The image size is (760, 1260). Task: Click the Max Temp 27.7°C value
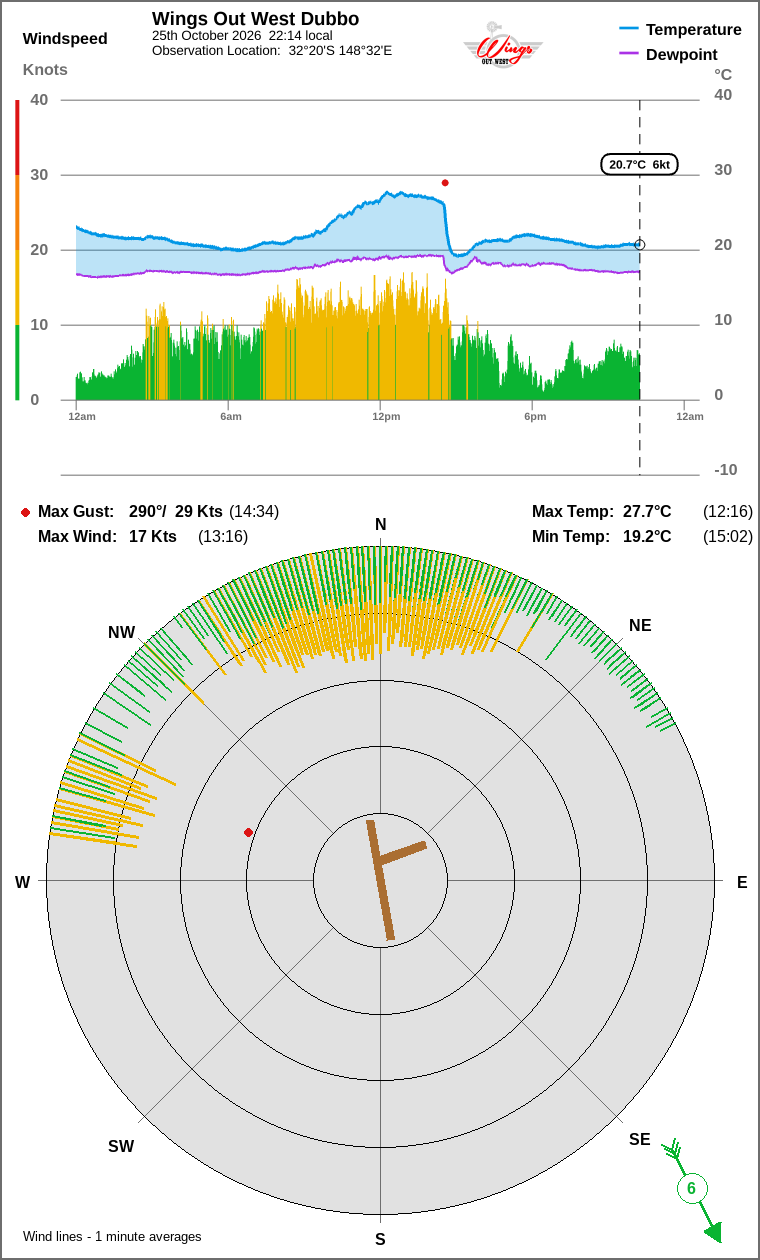(x=647, y=511)
